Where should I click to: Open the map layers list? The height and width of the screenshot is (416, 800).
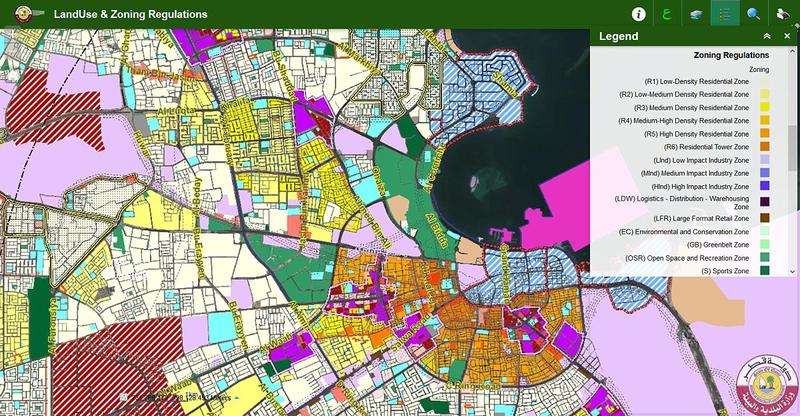click(x=694, y=15)
